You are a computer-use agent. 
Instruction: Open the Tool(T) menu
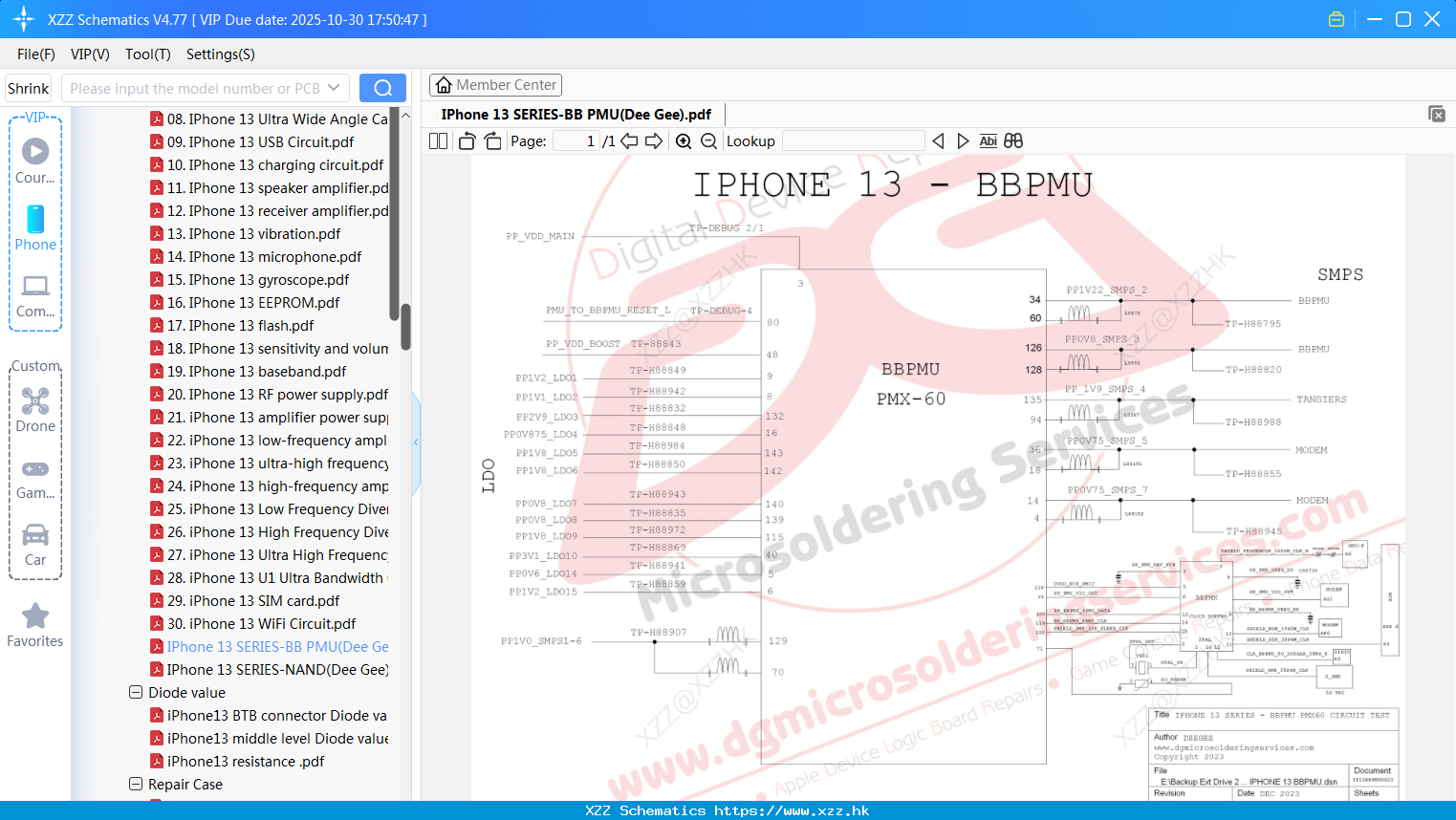(148, 54)
